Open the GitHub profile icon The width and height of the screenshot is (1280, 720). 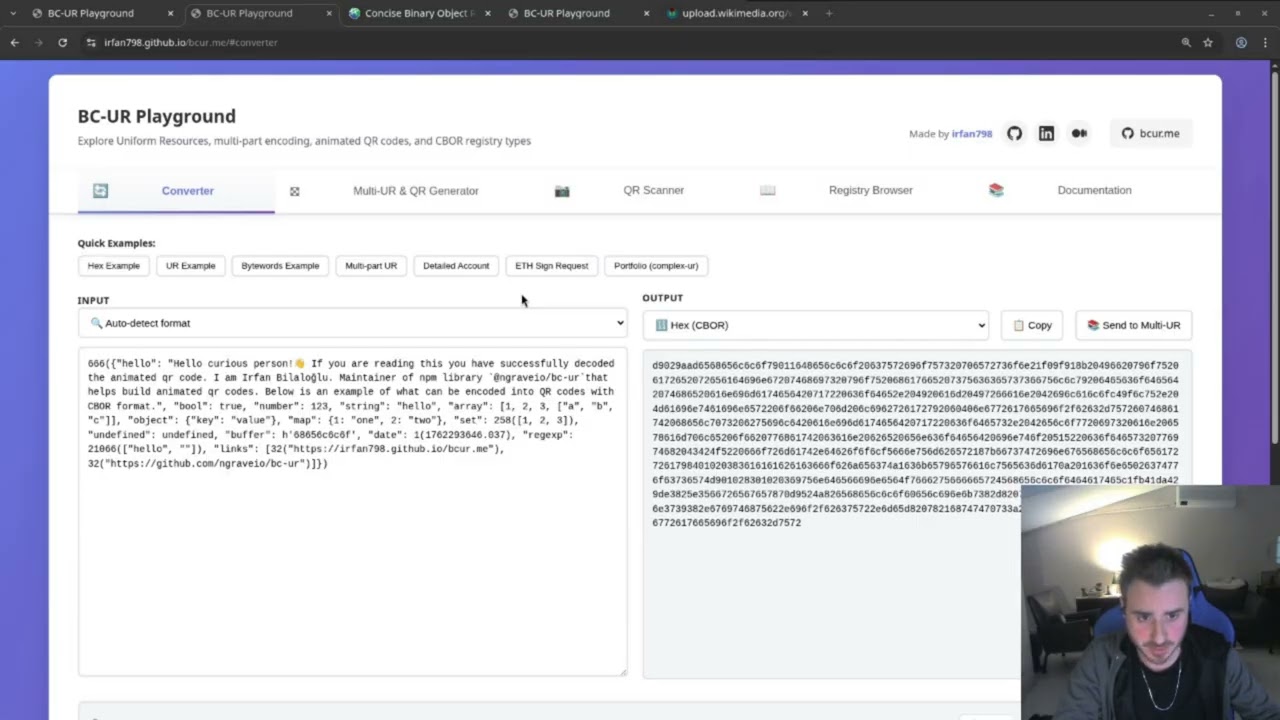1015,133
